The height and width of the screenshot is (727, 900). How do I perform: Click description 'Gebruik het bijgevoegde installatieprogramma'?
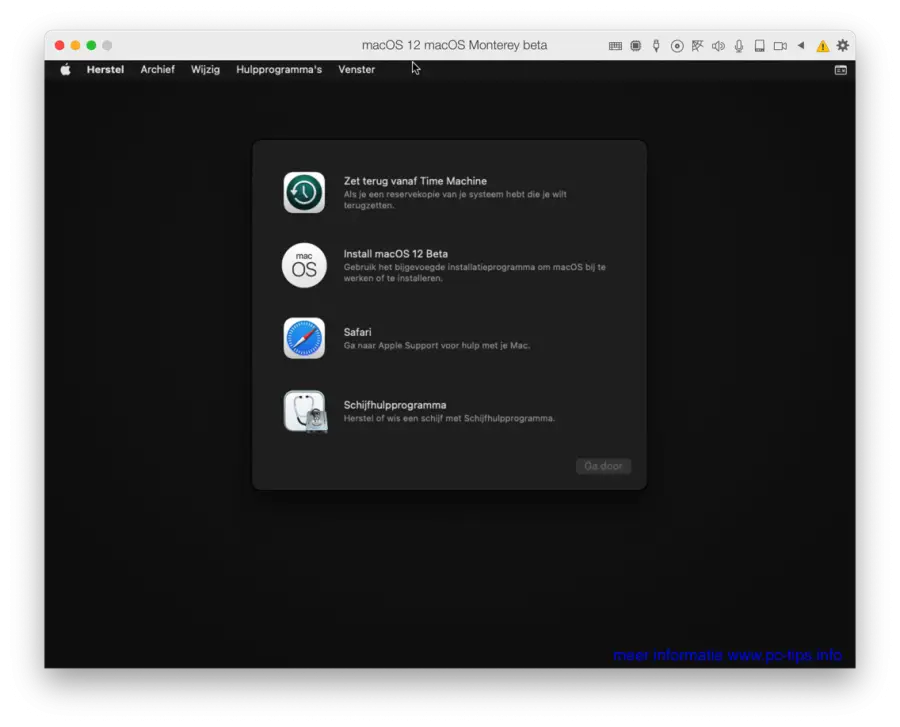point(474,273)
